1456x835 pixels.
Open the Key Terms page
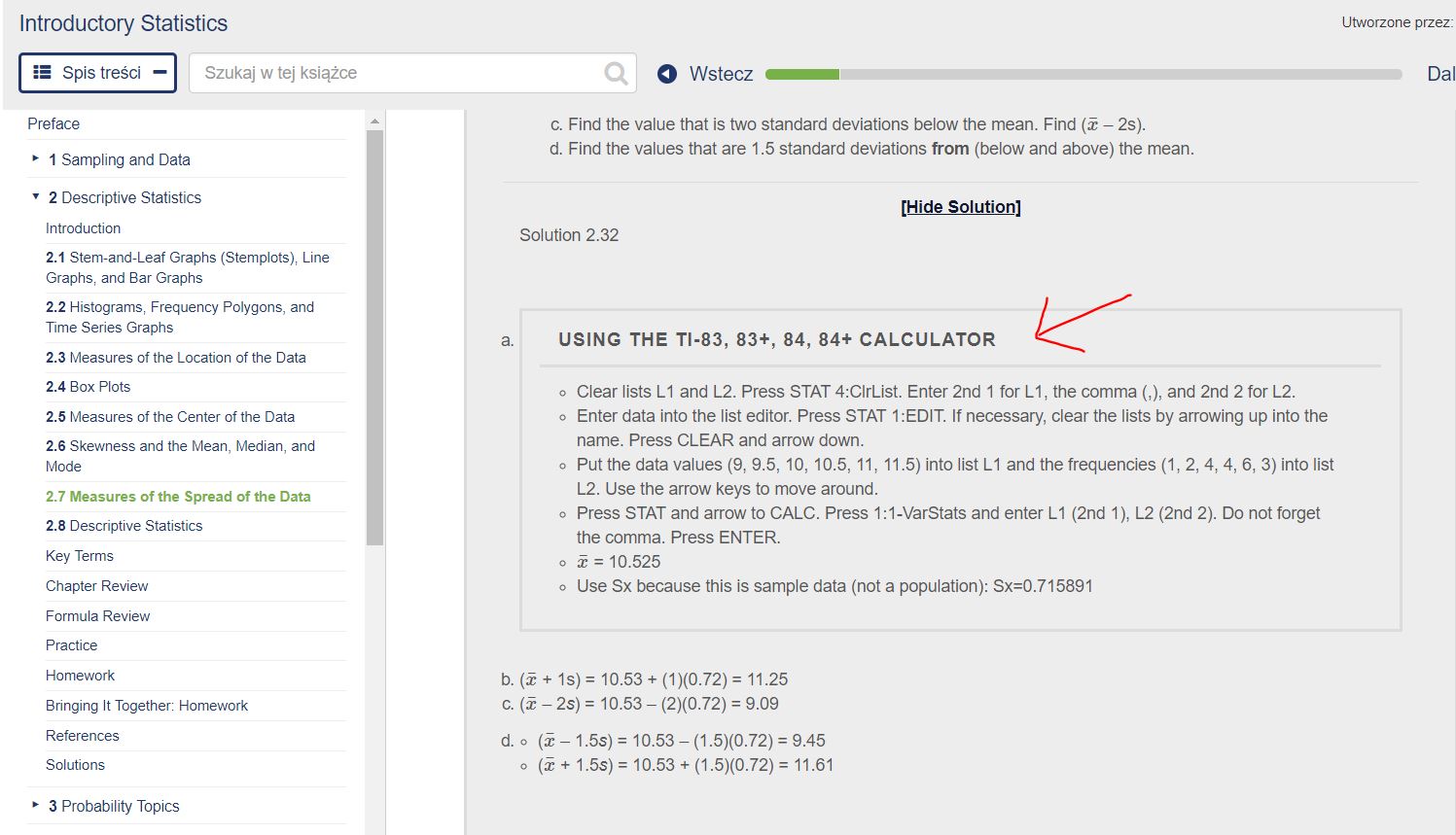tap(79, 556)
